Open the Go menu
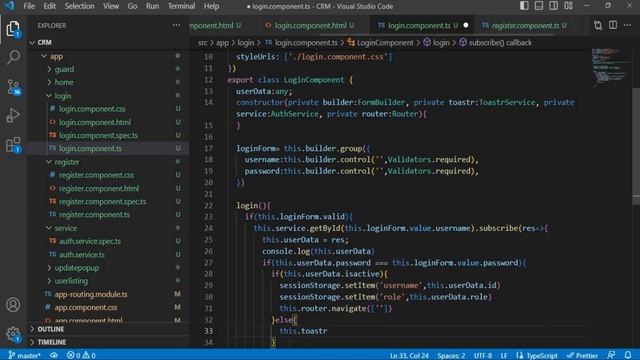 (132, 6)
